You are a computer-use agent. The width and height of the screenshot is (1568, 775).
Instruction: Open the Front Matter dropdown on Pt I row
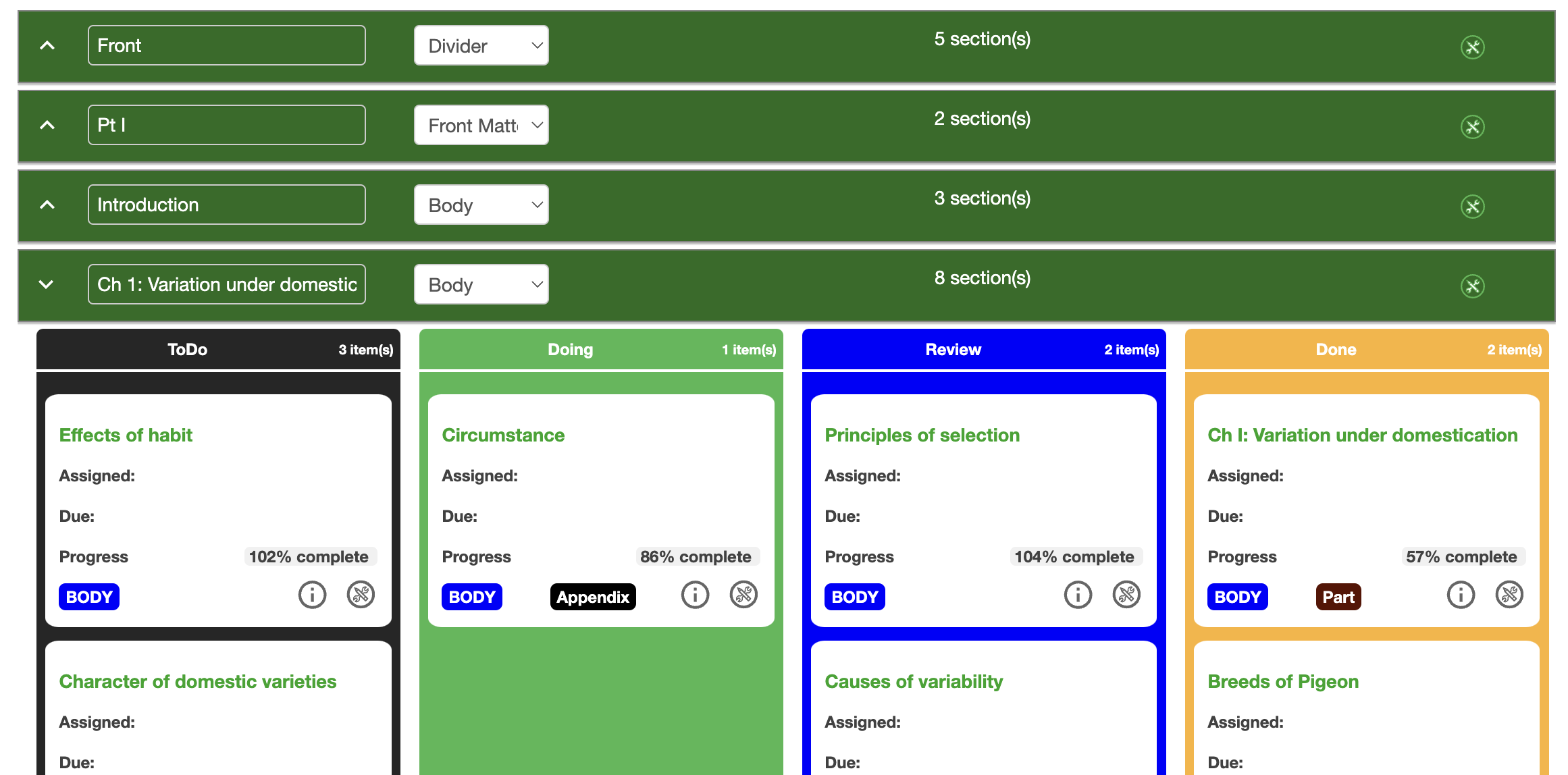482,125
